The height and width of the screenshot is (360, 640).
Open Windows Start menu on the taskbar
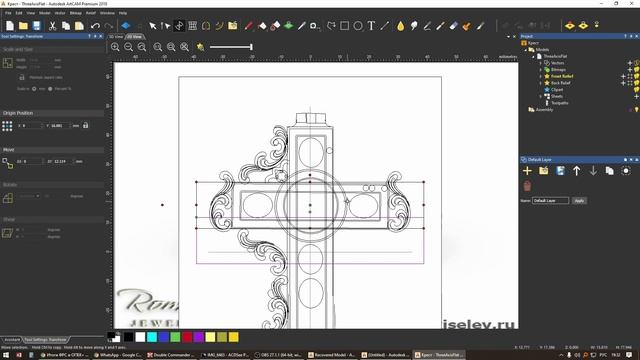pos(6,355)
